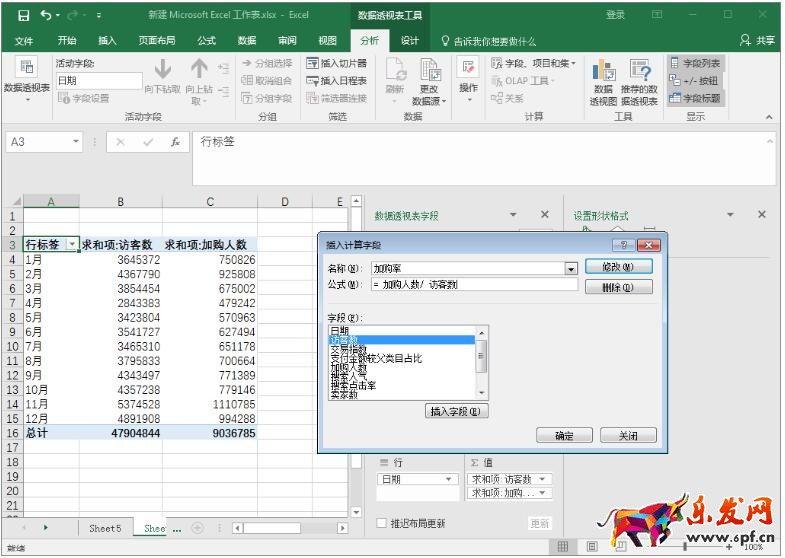
Task: Switch to the Home (开始) tab
Action: [x=67, y=41]
